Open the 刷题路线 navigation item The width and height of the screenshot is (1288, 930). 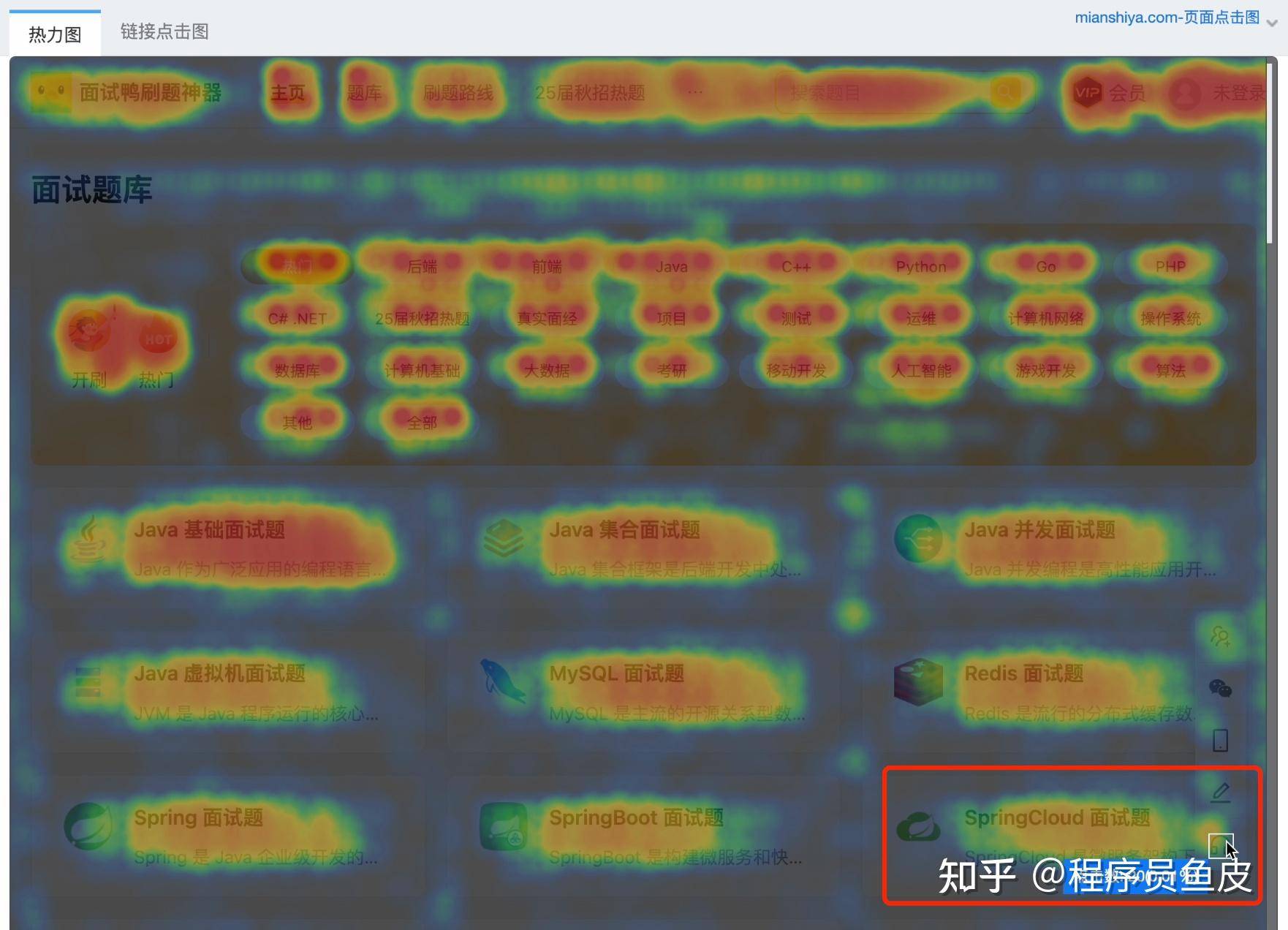pos(458,94)
